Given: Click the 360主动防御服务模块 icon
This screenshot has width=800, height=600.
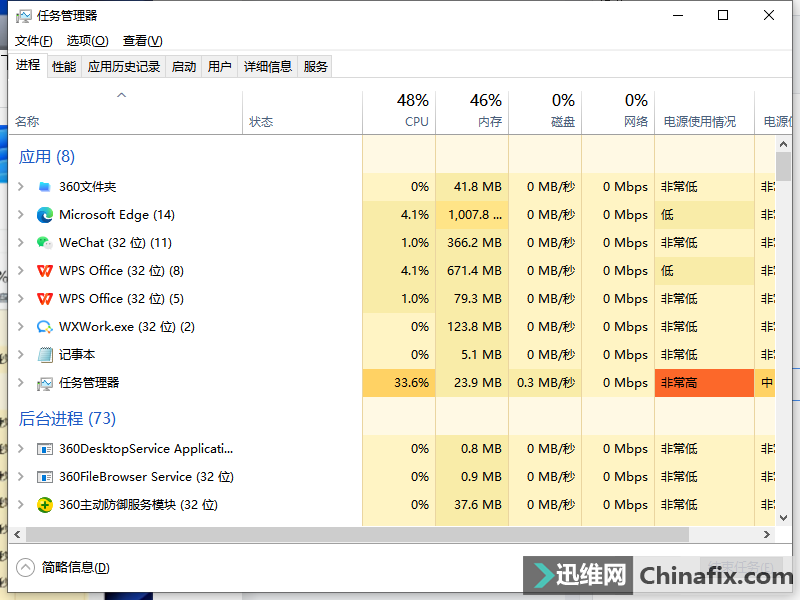Looking at the screenshot, I should coord(45,505).
